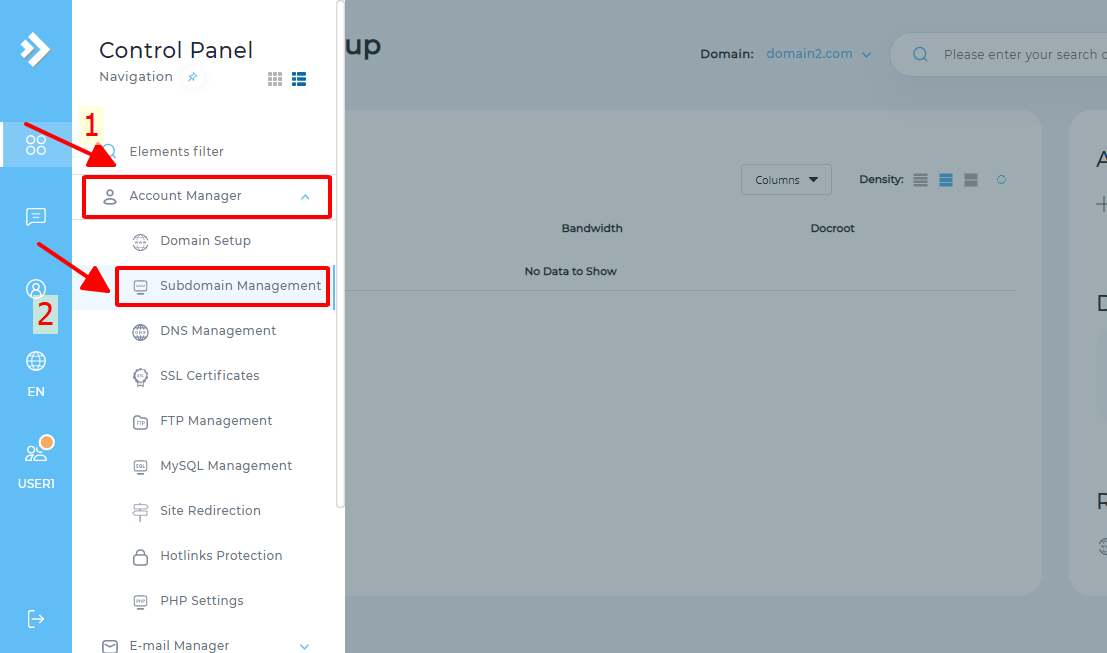This screenshot has height=653, width=1107.
Task: Expand the E-mail Manager section
Action: click(x=305, y=647)
